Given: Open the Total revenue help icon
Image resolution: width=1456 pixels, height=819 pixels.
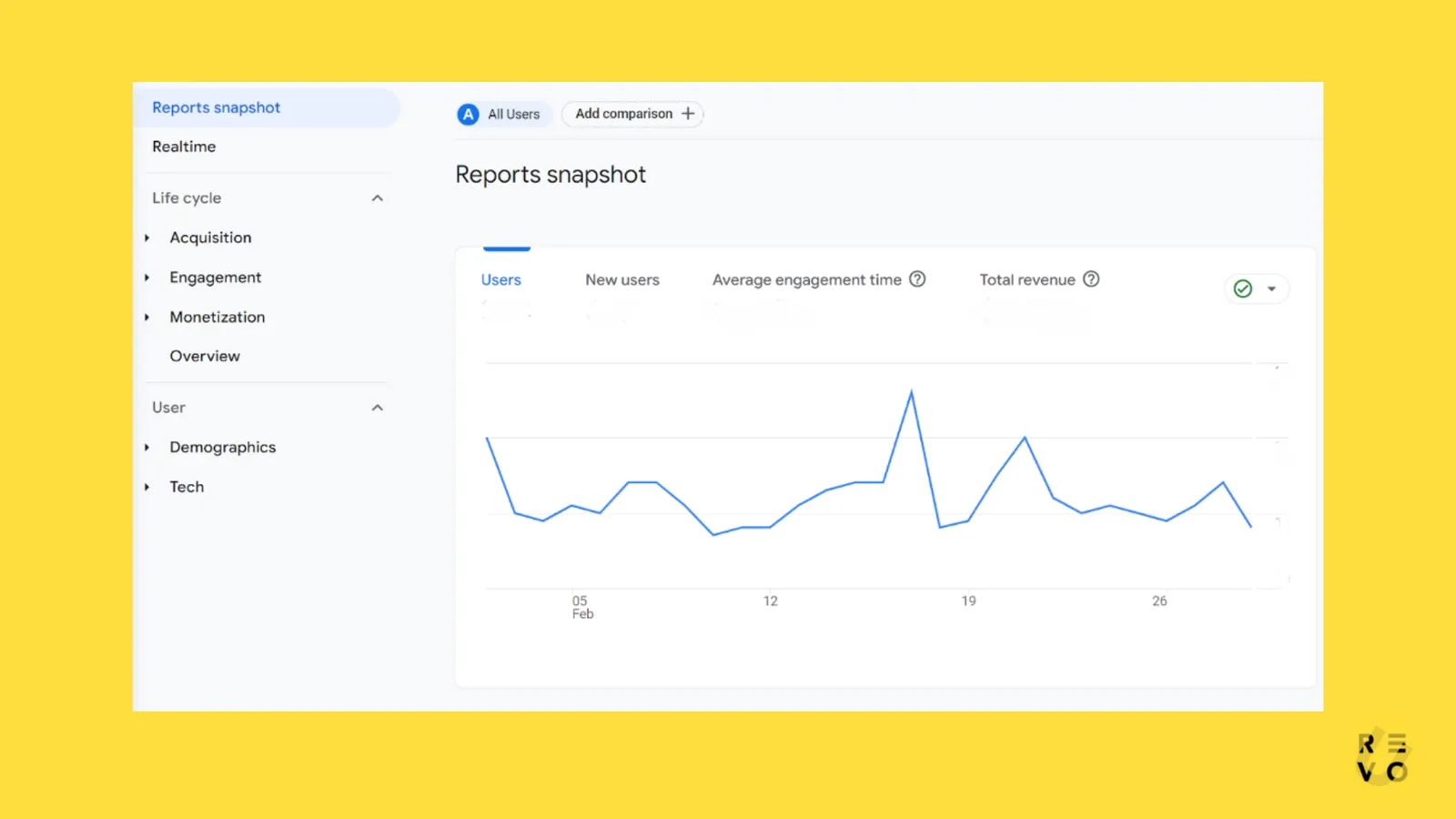Looking at the screenshot, I should [x=1091, y=279].
